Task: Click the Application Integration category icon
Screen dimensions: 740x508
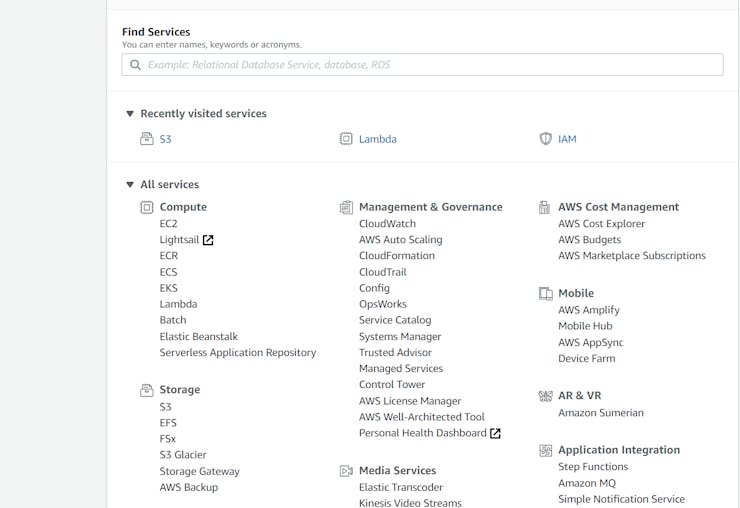Action: pyautogui.click(x=546, y=450)
